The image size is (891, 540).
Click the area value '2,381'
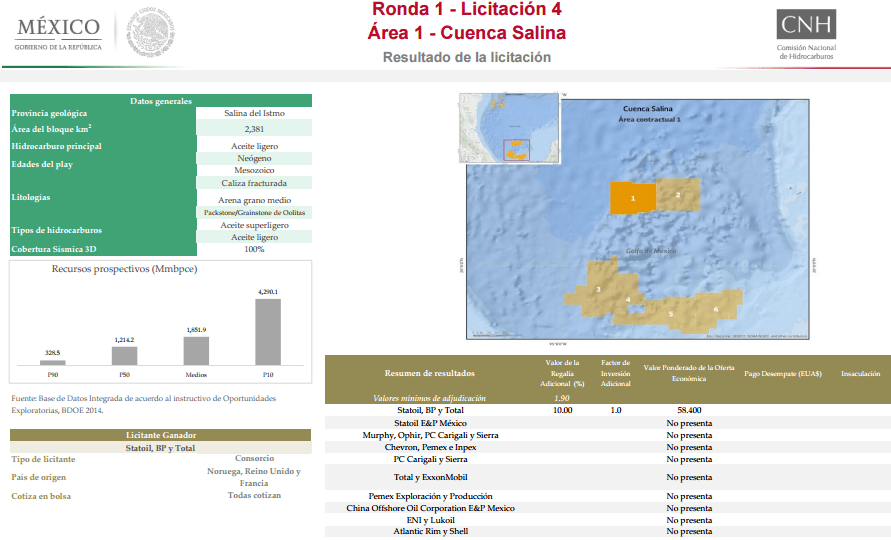[254, 129]
